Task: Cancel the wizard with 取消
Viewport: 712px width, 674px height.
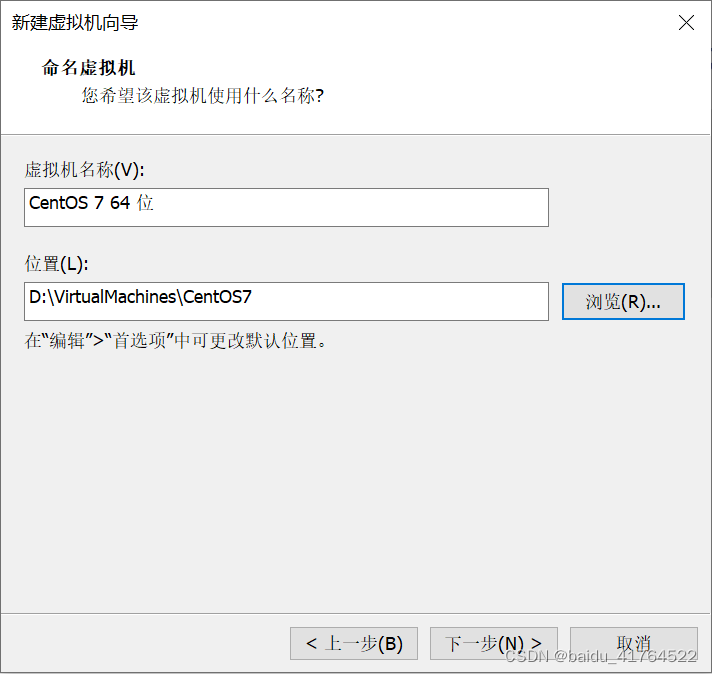Action: click(x=634, y=644)
